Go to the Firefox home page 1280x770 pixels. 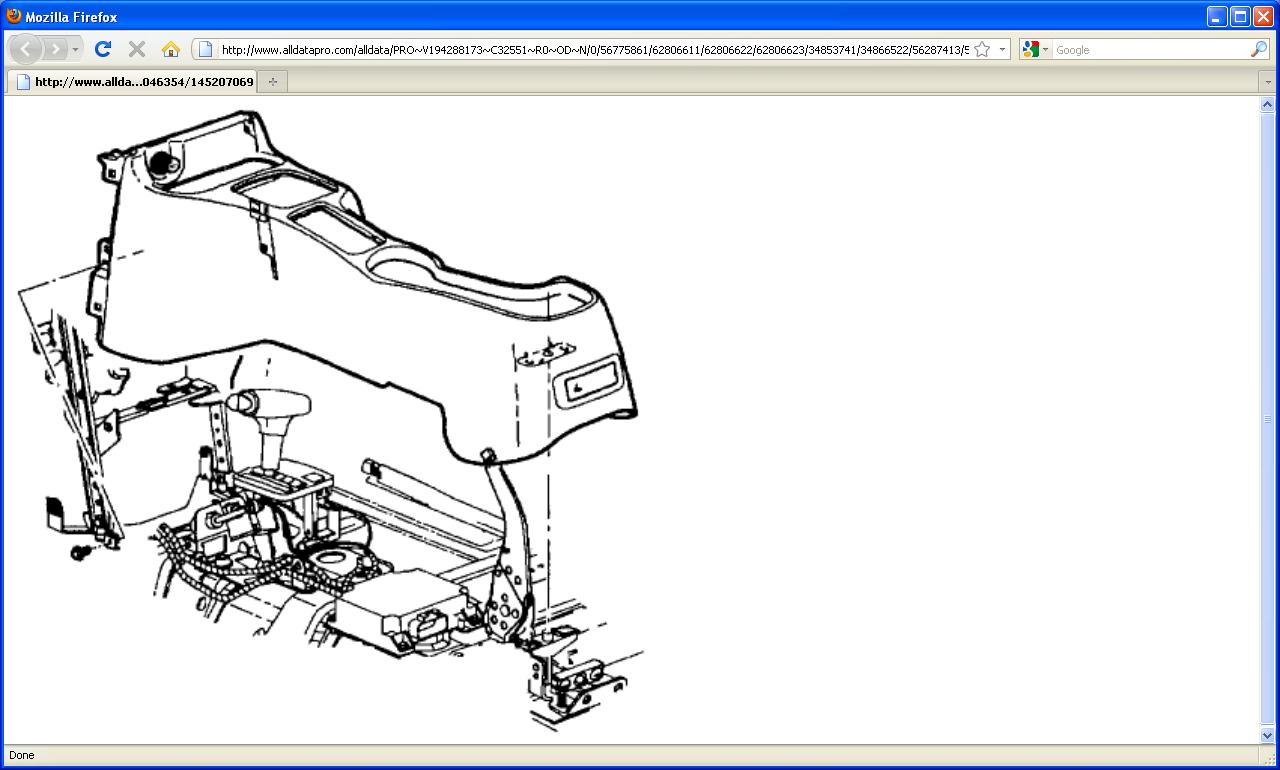coord(170,49)
